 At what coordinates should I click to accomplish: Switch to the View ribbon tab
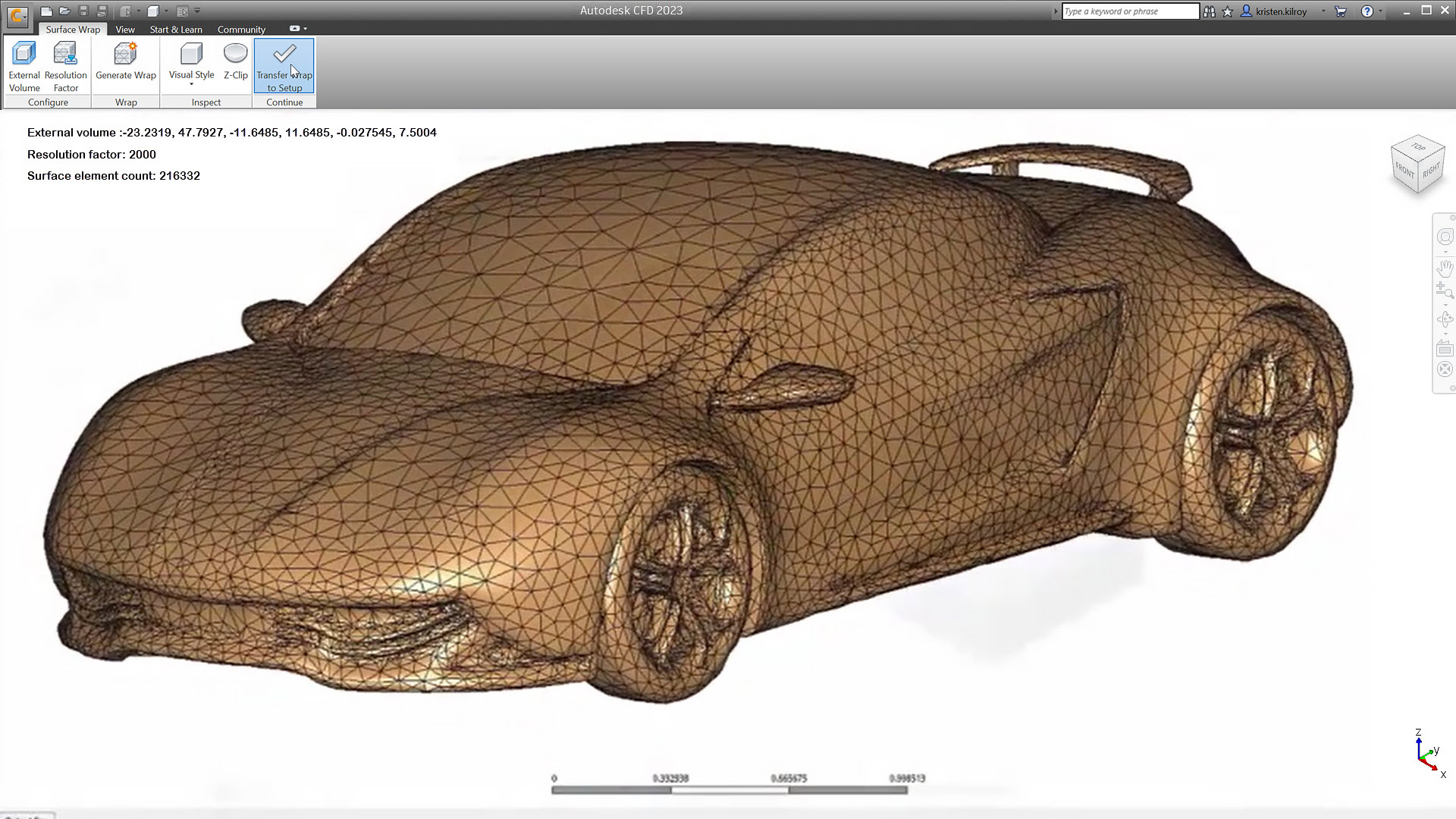[125, 30]
